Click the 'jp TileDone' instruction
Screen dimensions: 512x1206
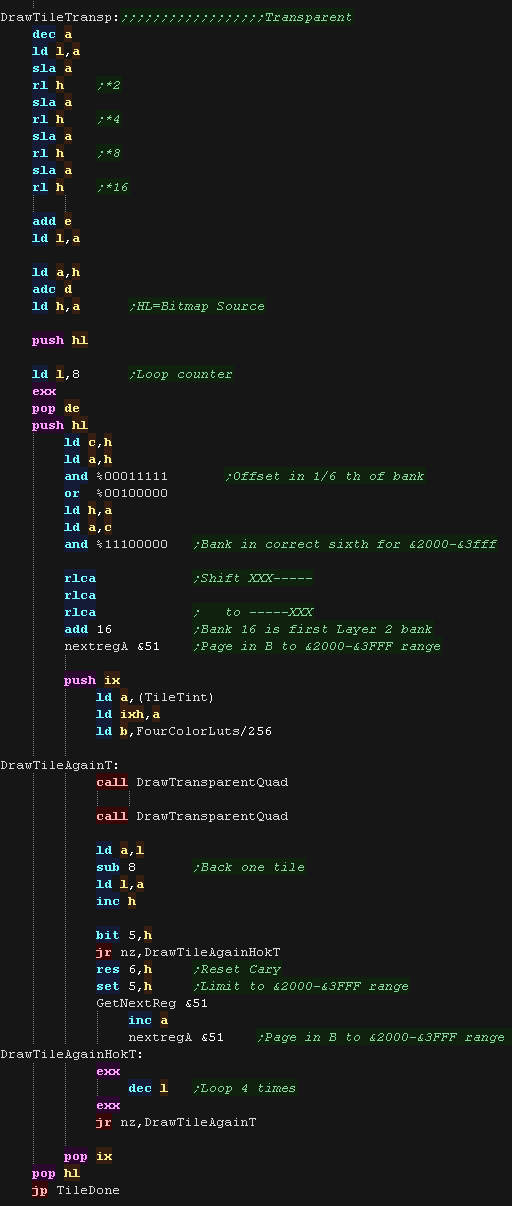coord(76,1190)
